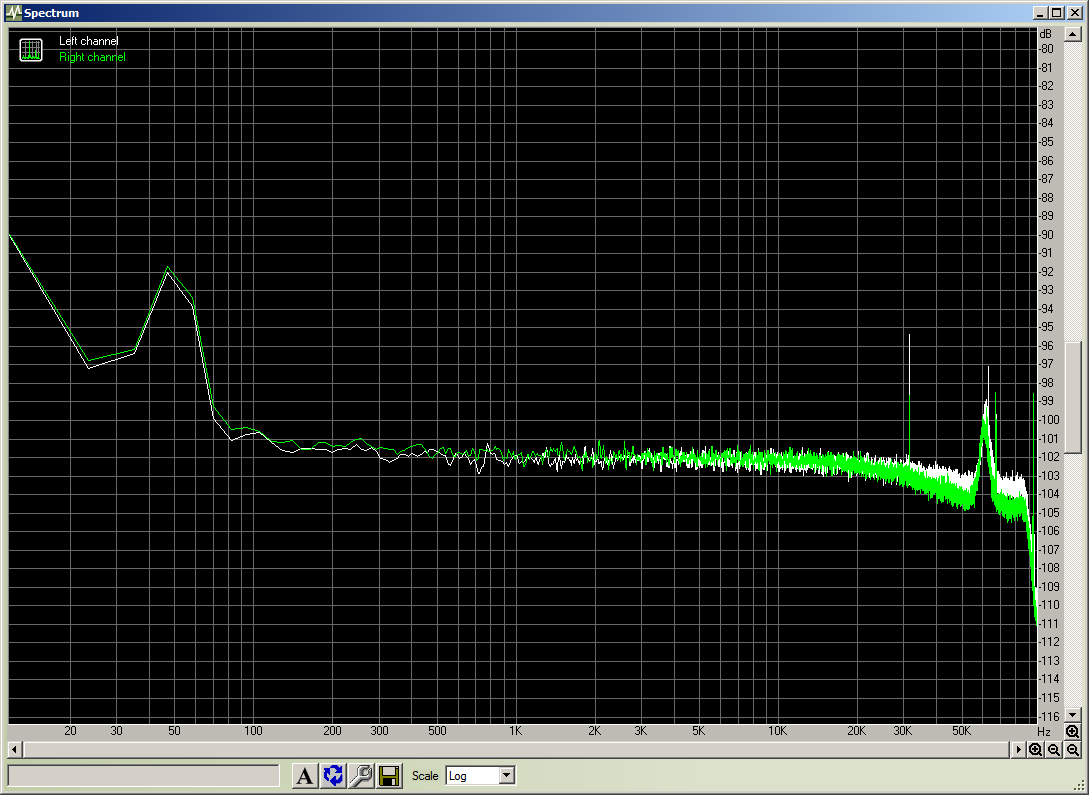Click the vertical scrollbar thumb on the dB axis
Image resolution: width=1089 pixels, height=795 pixels.
tap(1072, 396)
